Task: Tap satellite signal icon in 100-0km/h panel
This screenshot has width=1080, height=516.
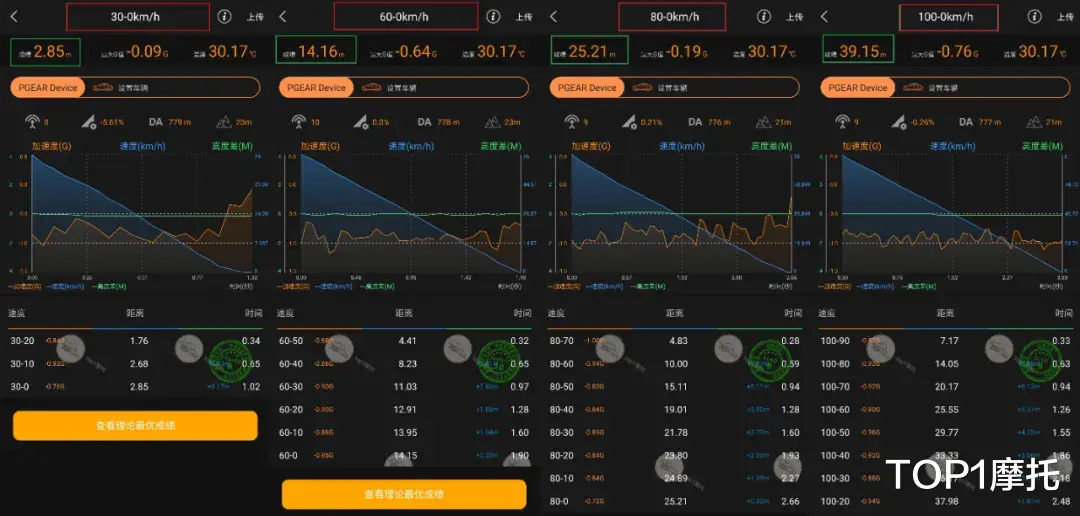Action: click(x=842, y=122)
